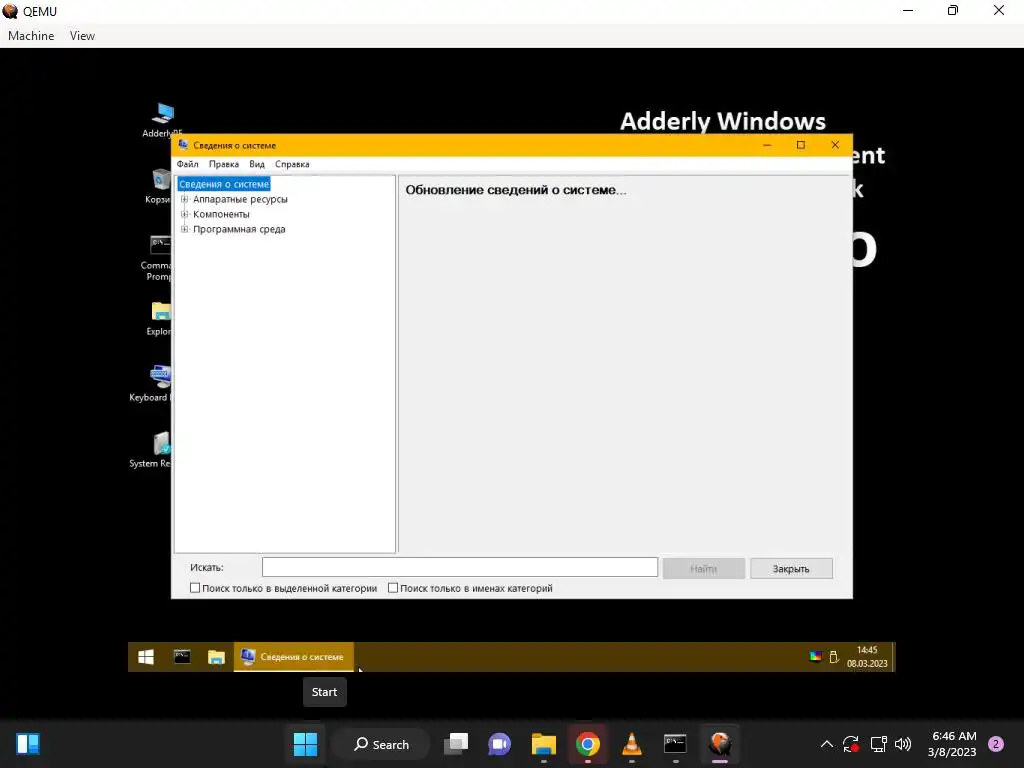
Task: Open the AdderlyPE desktop icon
Action: pos(162,120)
